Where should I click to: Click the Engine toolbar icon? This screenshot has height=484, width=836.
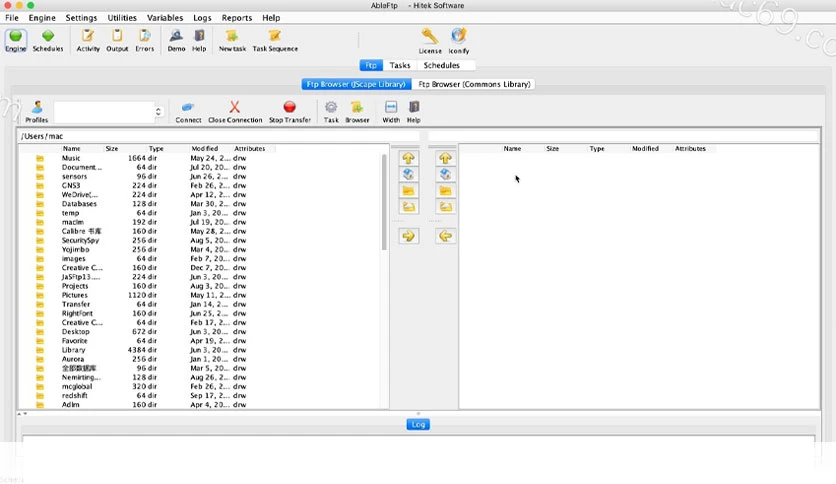[15, 41]
